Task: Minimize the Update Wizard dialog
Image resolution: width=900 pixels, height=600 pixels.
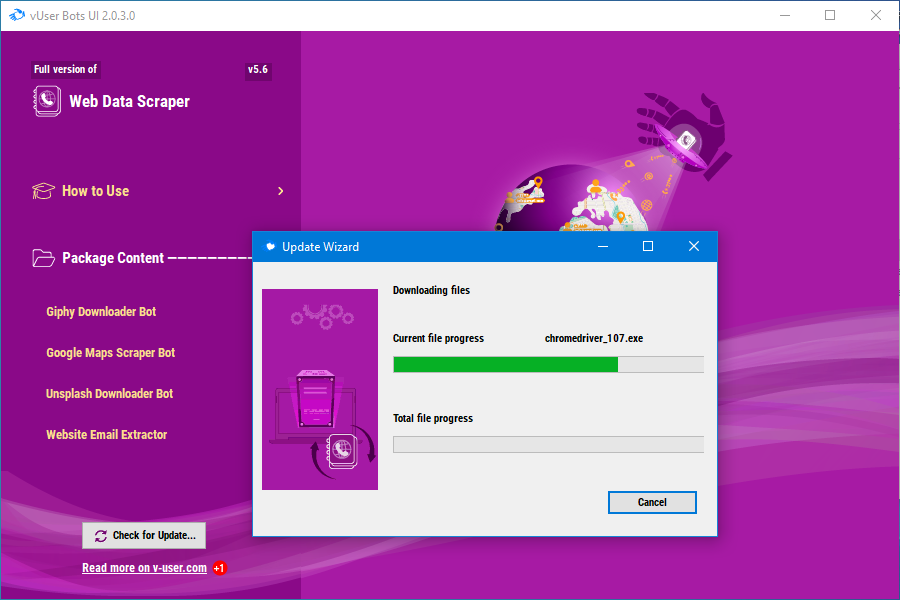Action: pos(603,246)
